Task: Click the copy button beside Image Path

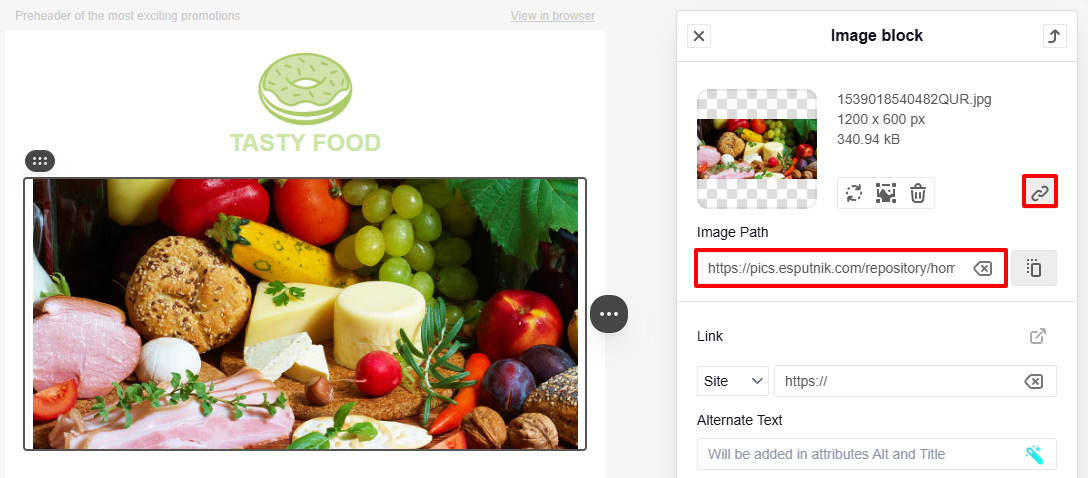Action: (x=1034, y=268)
